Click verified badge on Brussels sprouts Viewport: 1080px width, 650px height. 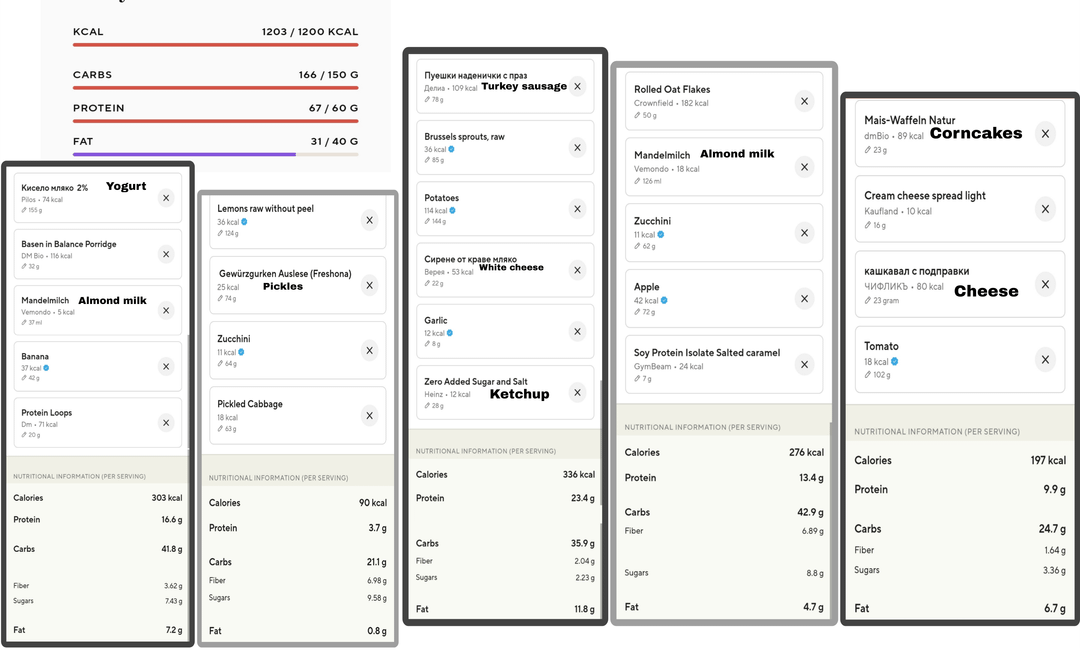452,149
